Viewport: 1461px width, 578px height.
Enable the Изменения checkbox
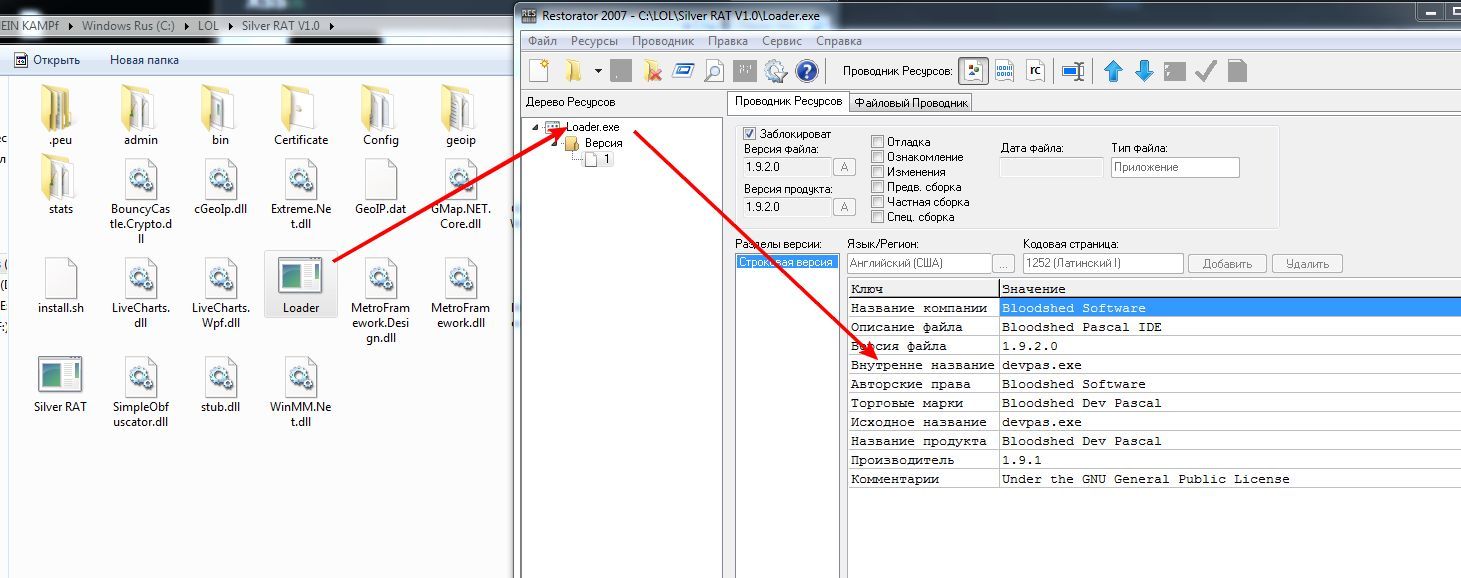coord(877,172)
